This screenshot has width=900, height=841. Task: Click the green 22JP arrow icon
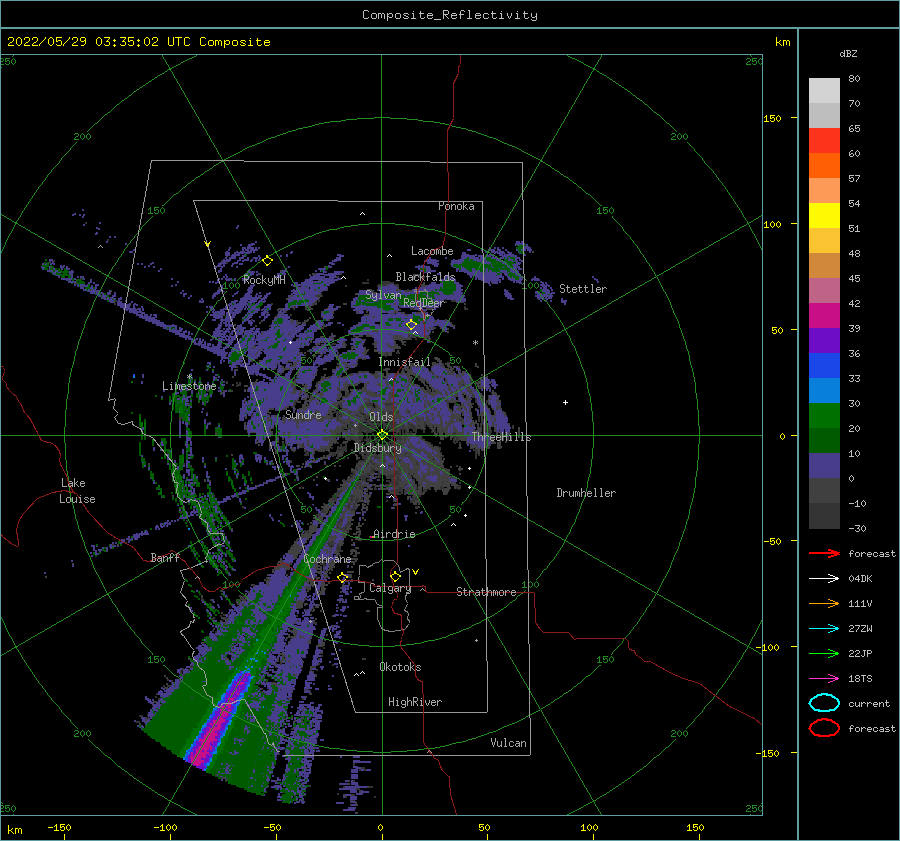824,653
